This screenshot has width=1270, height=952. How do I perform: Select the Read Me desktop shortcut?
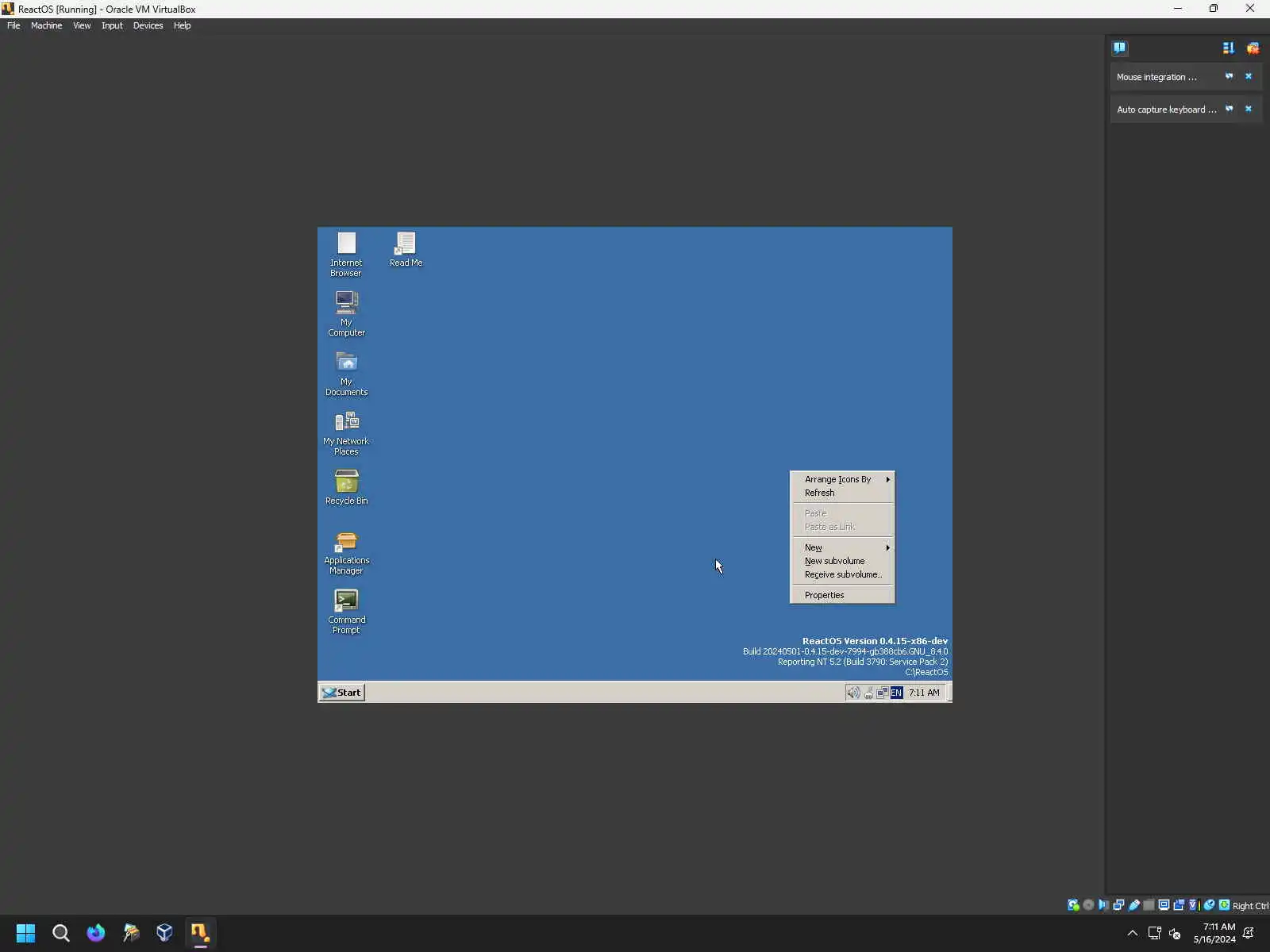406,249
